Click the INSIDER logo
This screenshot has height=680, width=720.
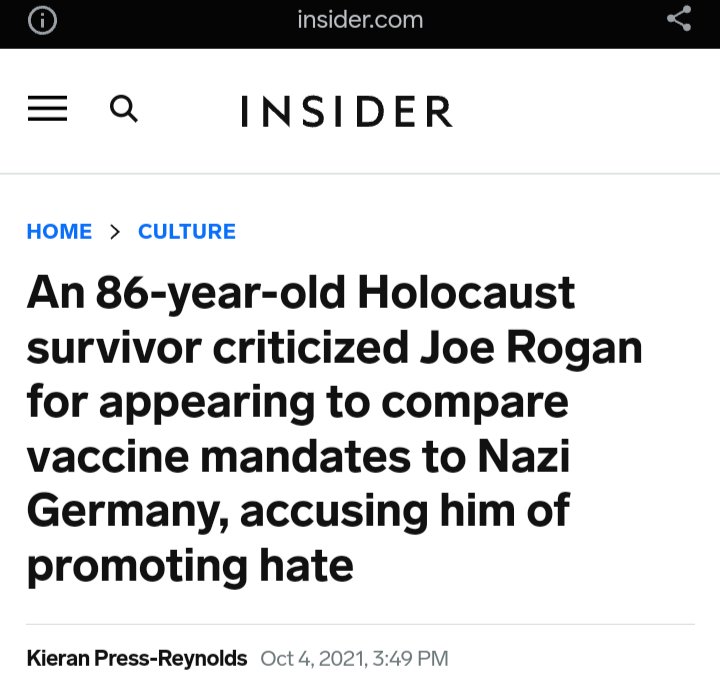[346, 112]
